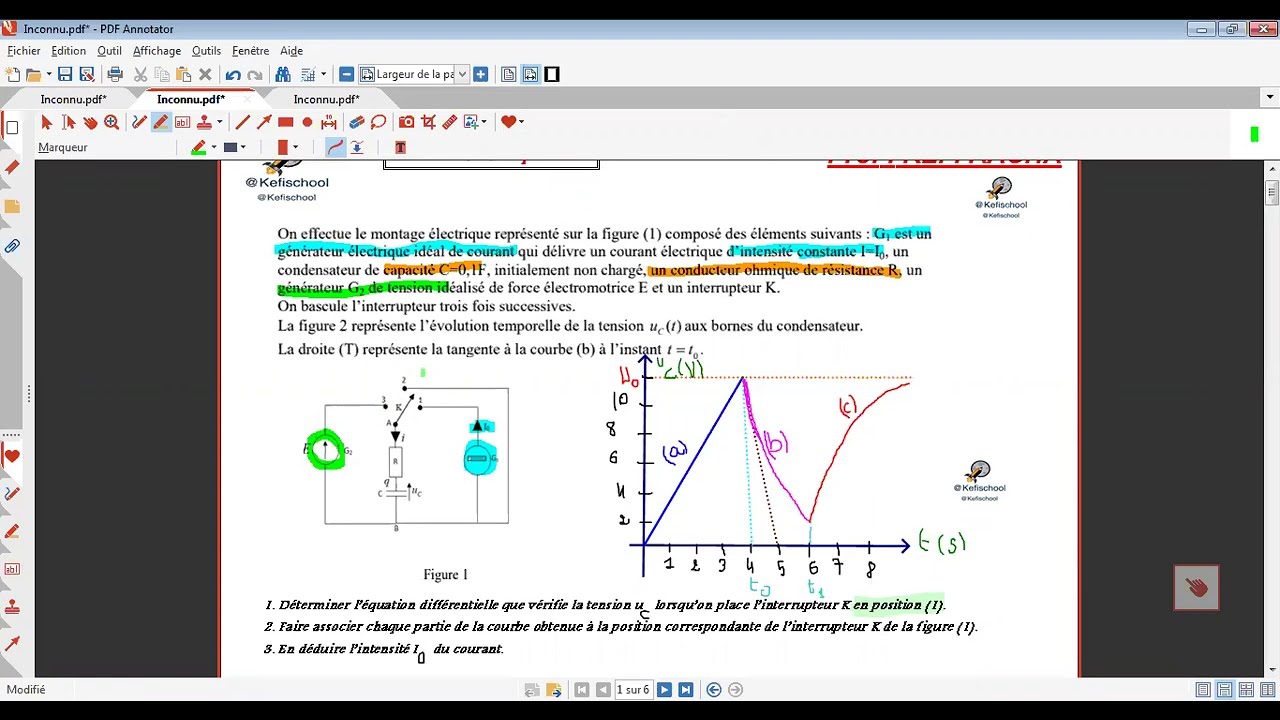Click the page number field '1 sur 6'
This screenshot has width=1280, height=720.
click(633, 690)
